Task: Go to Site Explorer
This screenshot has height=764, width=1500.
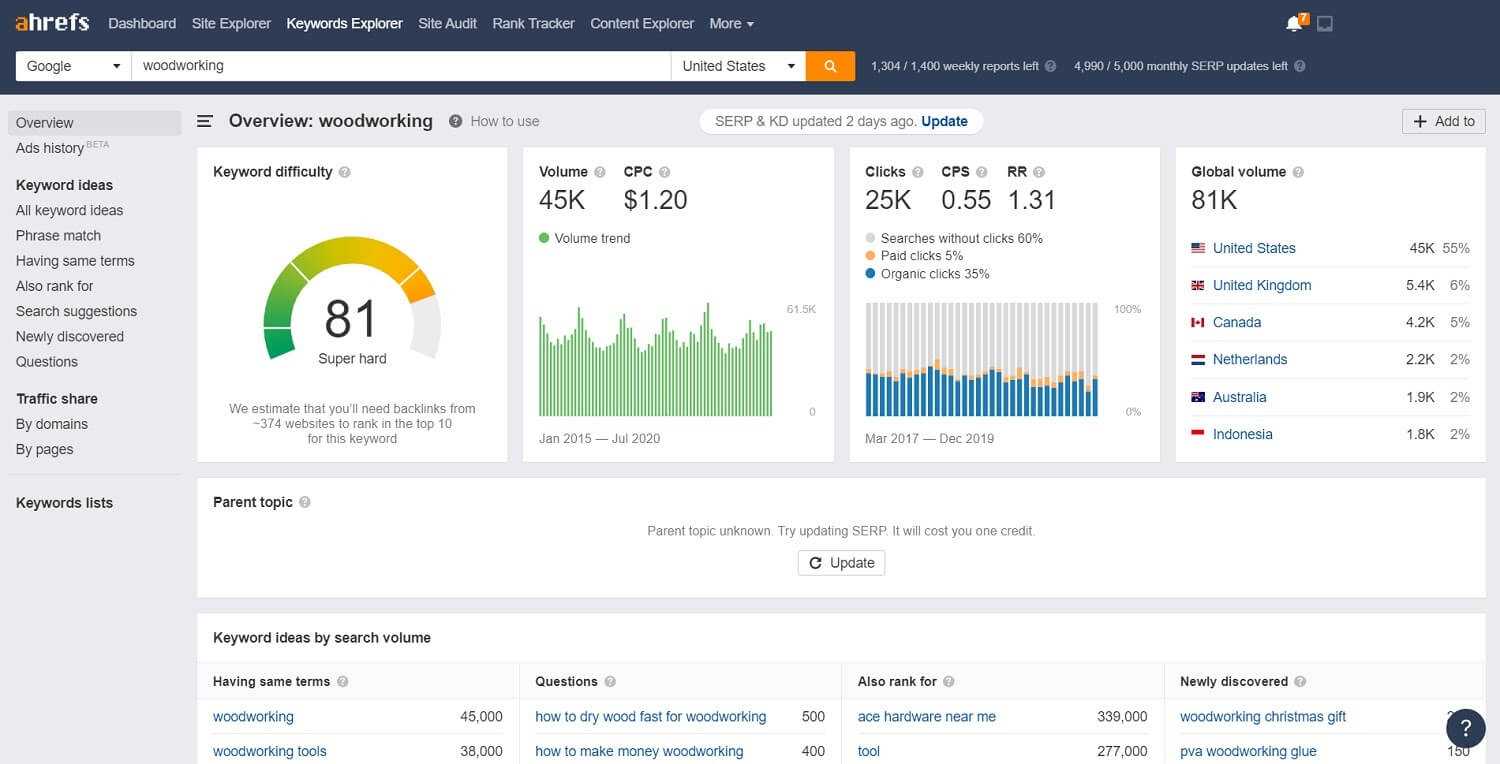Action: click(x=231, y=23)
